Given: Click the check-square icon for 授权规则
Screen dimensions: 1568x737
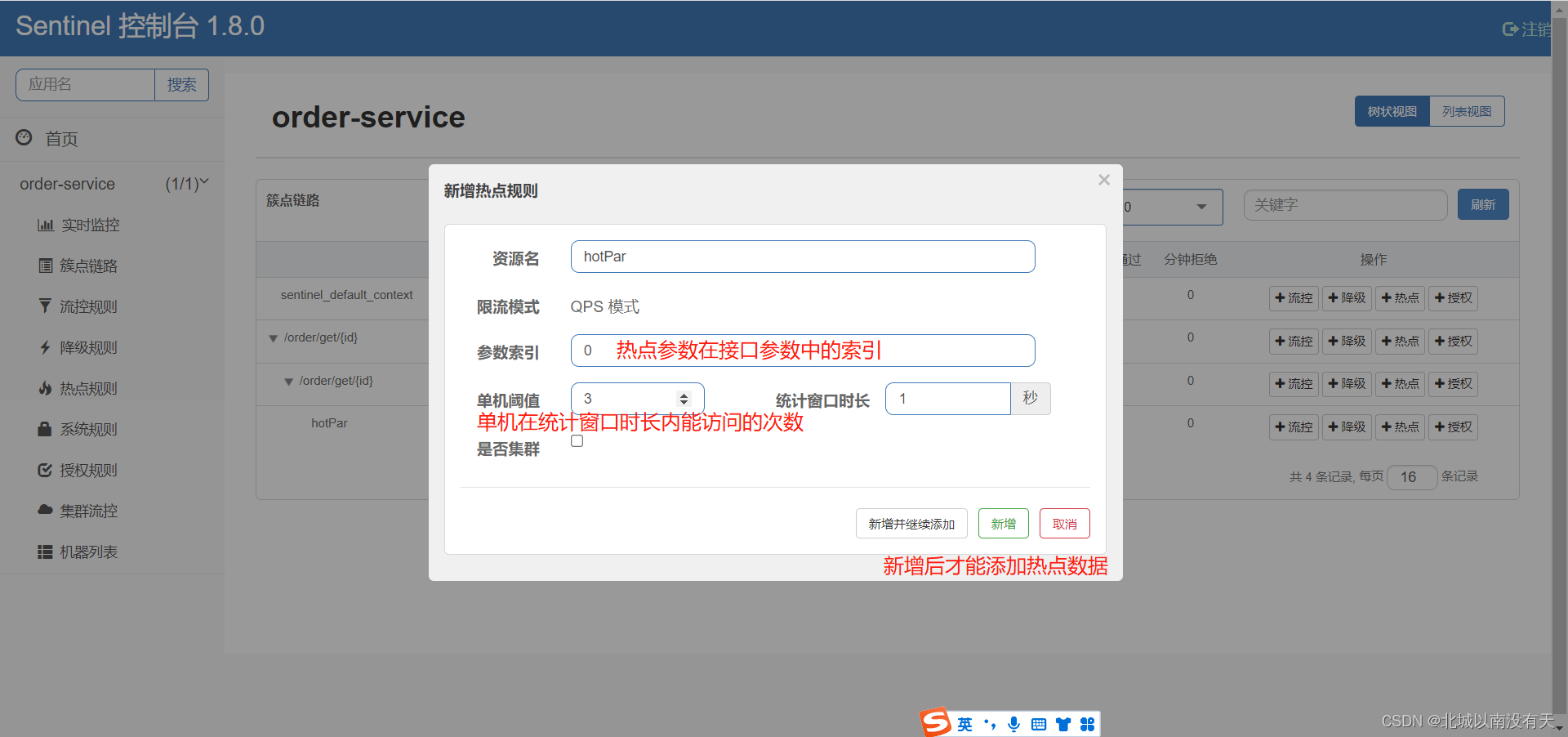Looking at the screenshot, I should [x=45, y=470].
